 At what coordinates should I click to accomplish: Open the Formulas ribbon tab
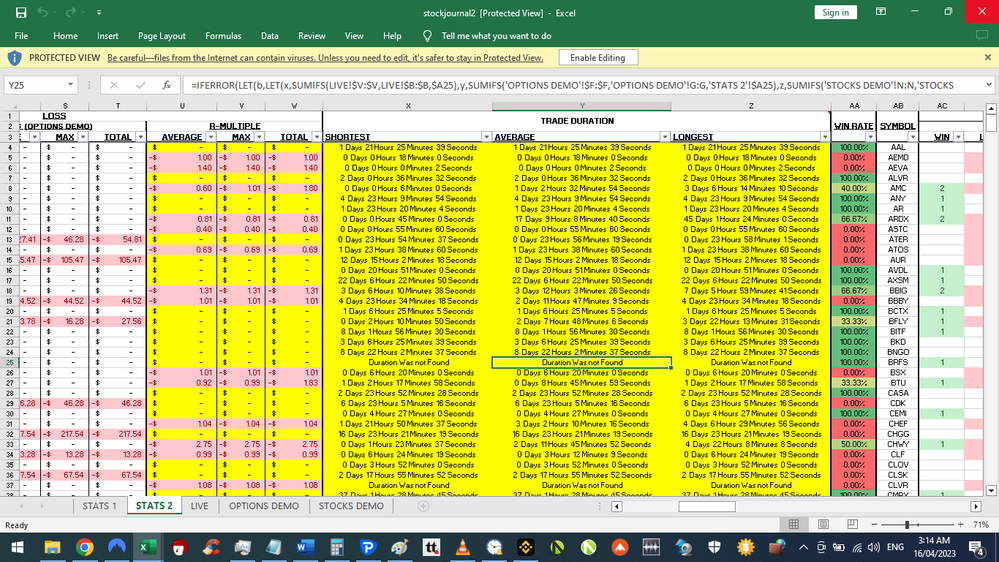(x=223, y=36)
